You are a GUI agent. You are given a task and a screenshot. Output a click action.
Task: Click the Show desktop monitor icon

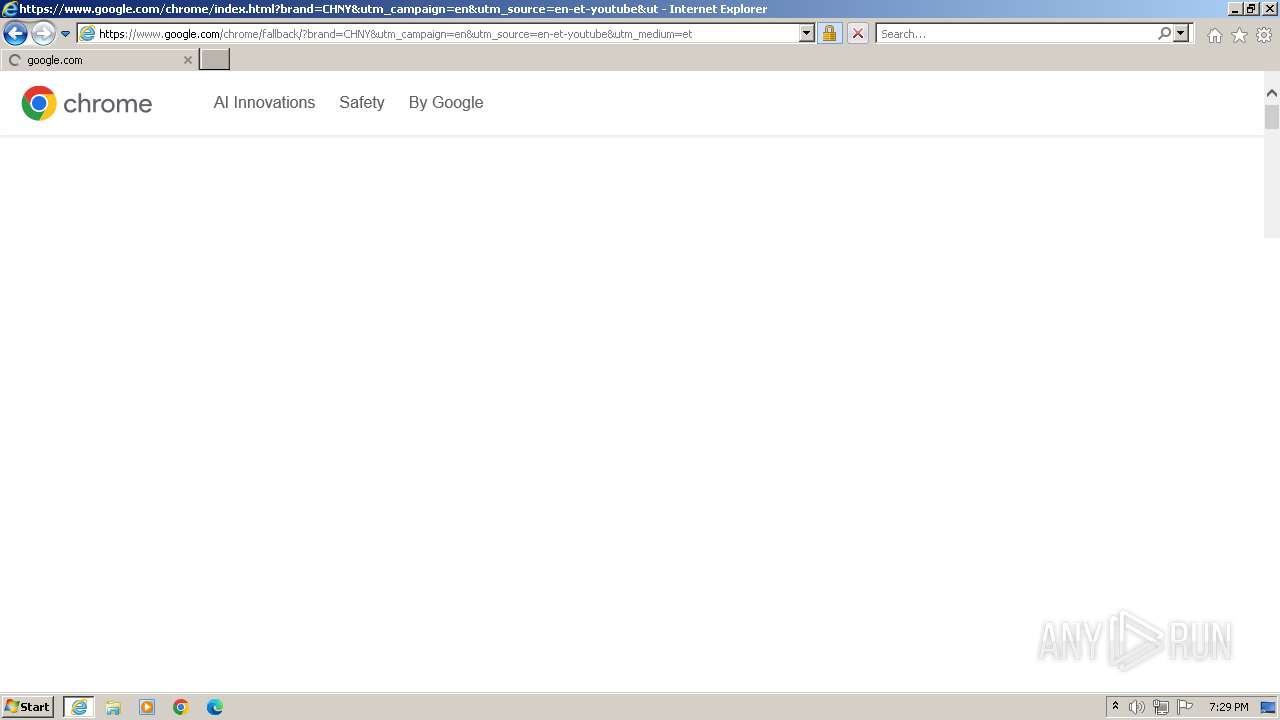[x=1269, y=707]
